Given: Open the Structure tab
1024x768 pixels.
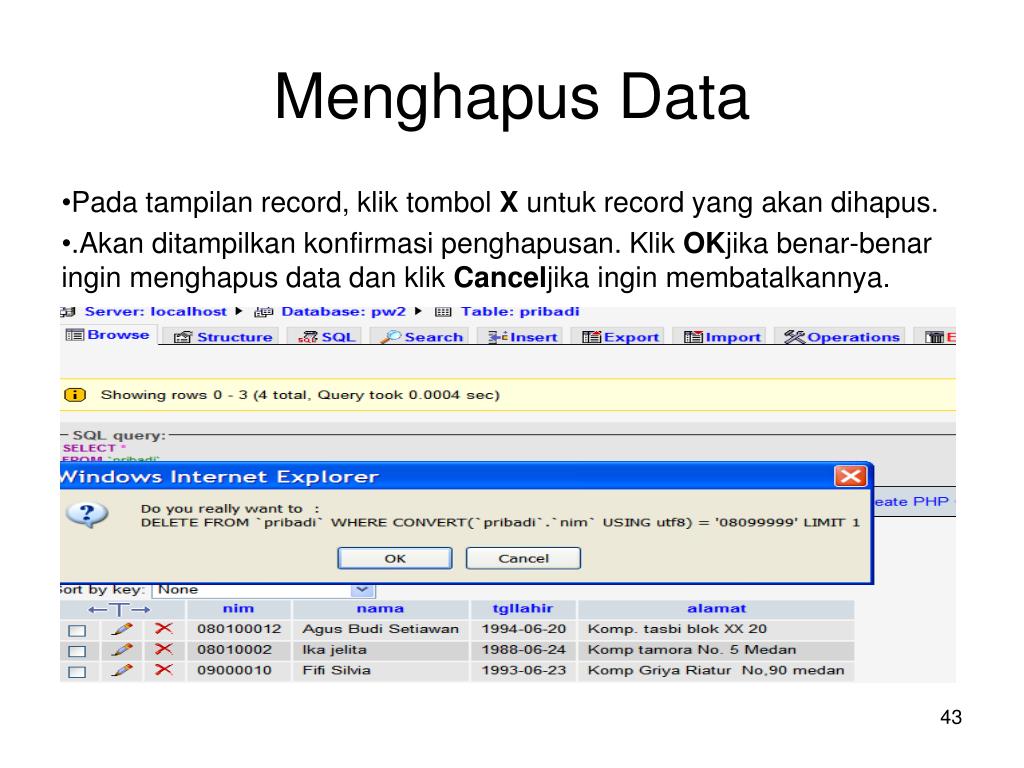Looking at the screenshot, I should pos(223,337).
